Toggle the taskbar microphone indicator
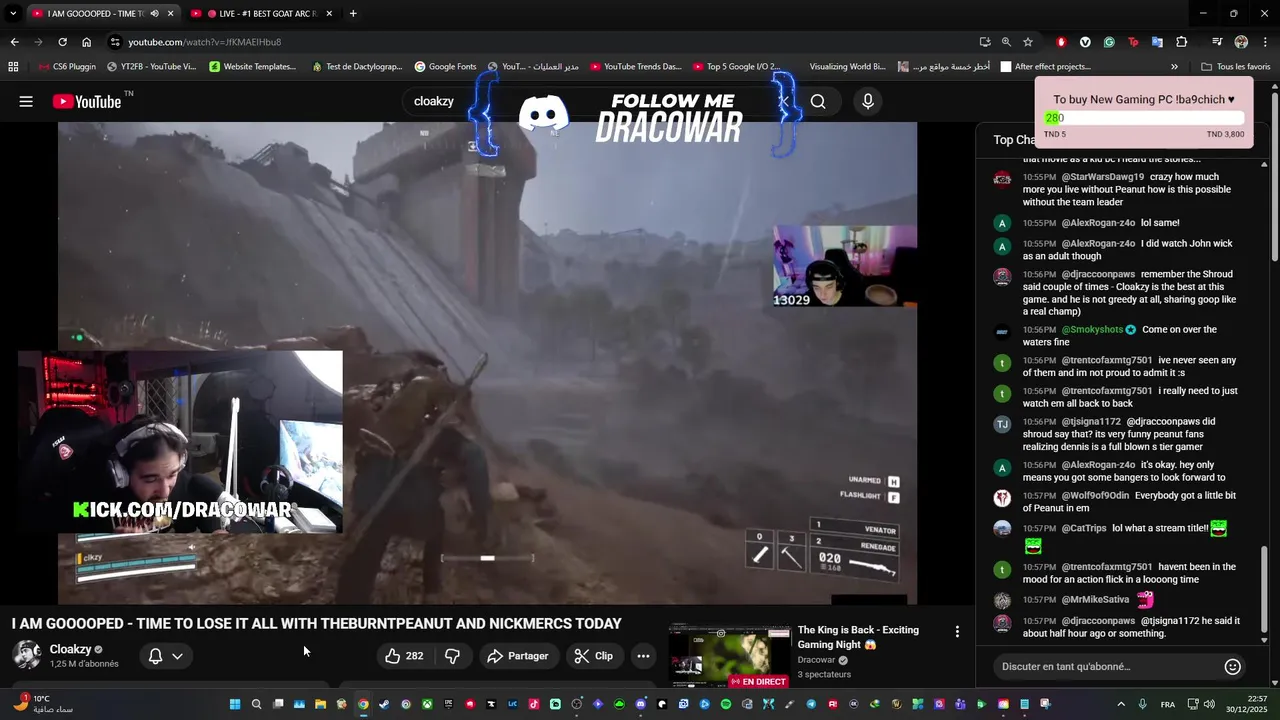This screenshot has height=720, width=1280. (x=1142, y=704)
